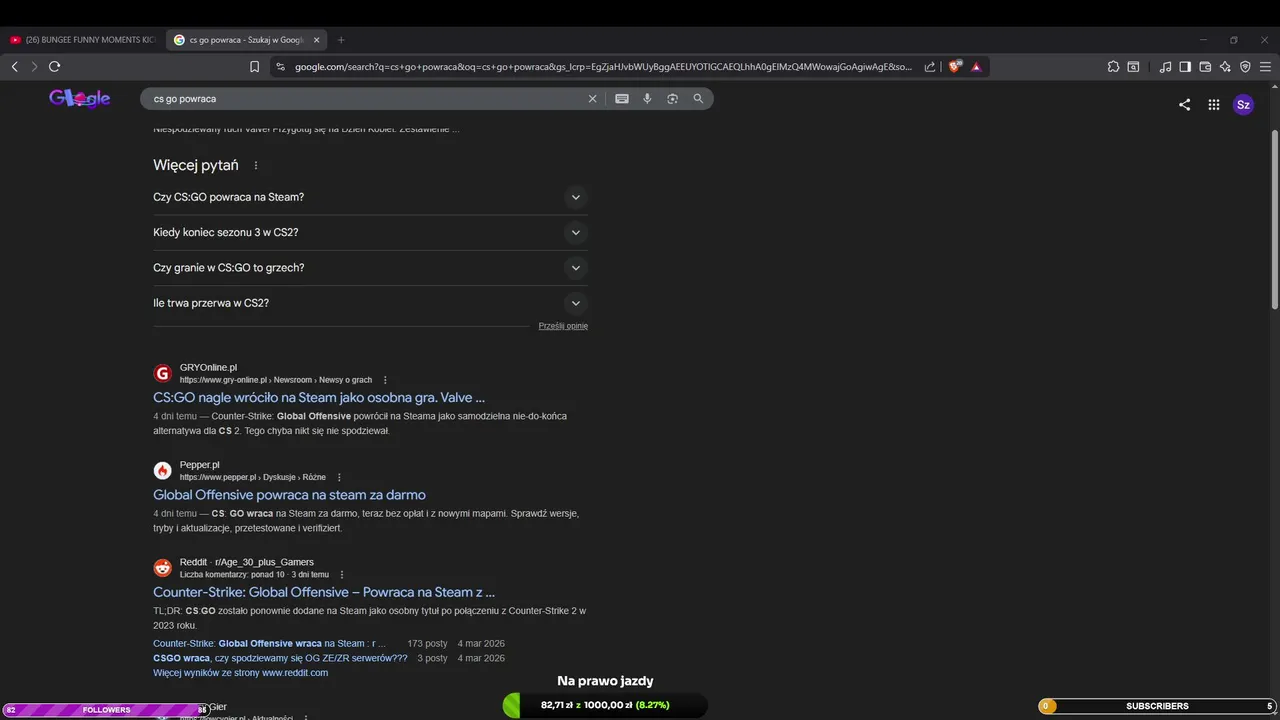
Task: Open the Brave Wallet icon
Action: click(x=1205, y=67)
